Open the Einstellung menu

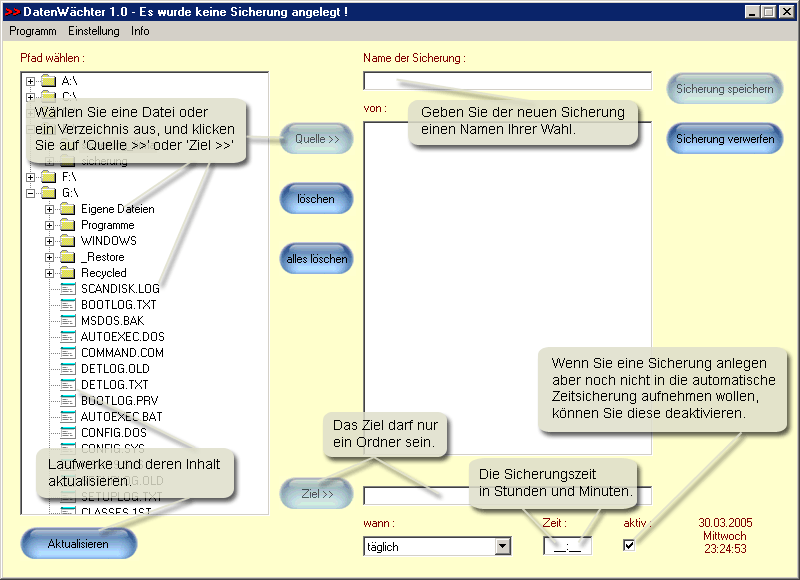[x=94, y=31]
